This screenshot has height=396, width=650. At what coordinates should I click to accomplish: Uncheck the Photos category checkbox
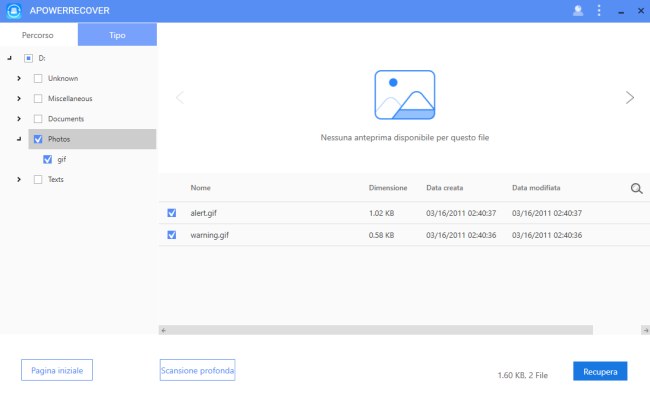(38, 139)
